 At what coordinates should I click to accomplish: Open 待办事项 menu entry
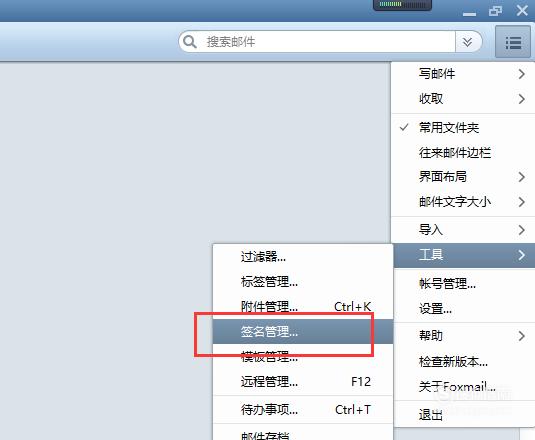[x=303, y=410]
